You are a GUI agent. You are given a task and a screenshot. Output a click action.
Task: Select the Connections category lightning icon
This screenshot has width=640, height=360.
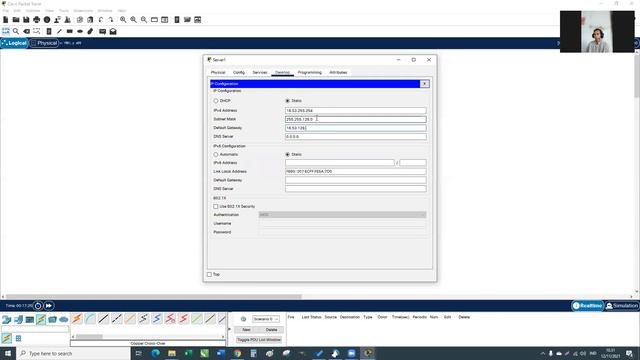pos(41,319)
